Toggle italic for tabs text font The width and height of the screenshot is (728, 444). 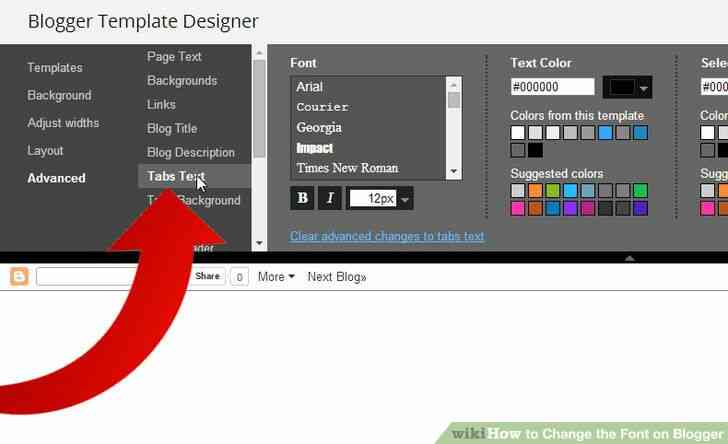point(330,198)
